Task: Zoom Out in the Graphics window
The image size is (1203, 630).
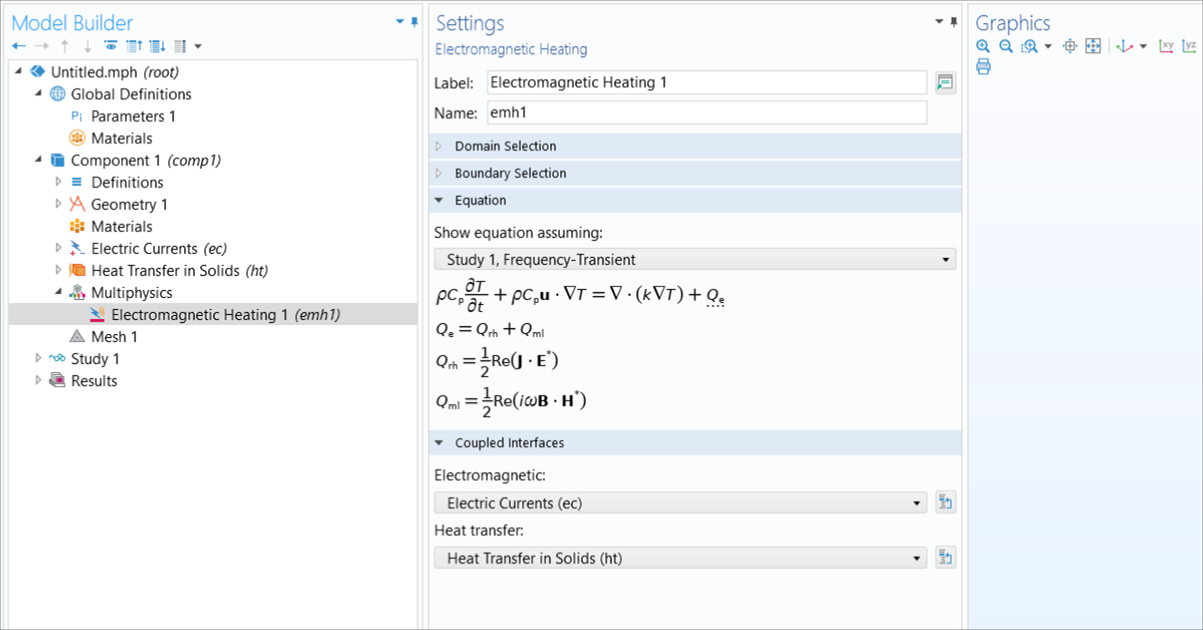Action: tap(1005, 46)
